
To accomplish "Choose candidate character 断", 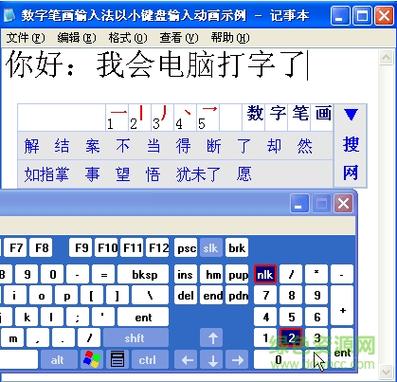I will [x=214, y=146].
